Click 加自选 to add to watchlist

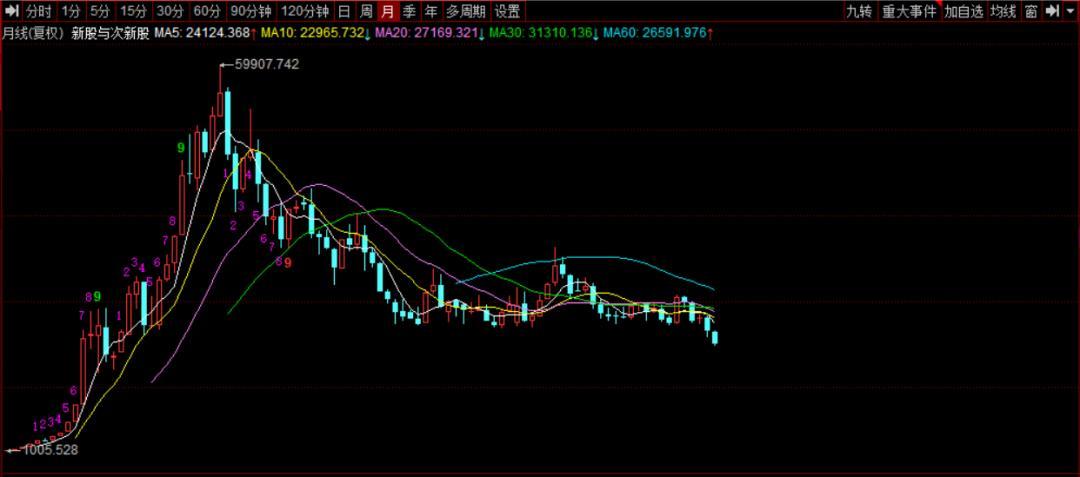pyautogui.click(x=964, y=12)
